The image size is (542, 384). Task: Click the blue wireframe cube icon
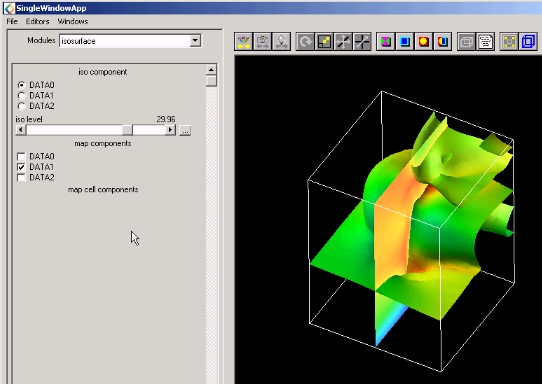coord(529,42)
